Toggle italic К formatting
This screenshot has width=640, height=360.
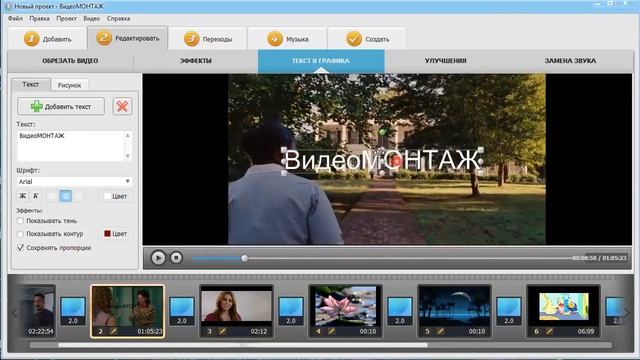[36, 196]
